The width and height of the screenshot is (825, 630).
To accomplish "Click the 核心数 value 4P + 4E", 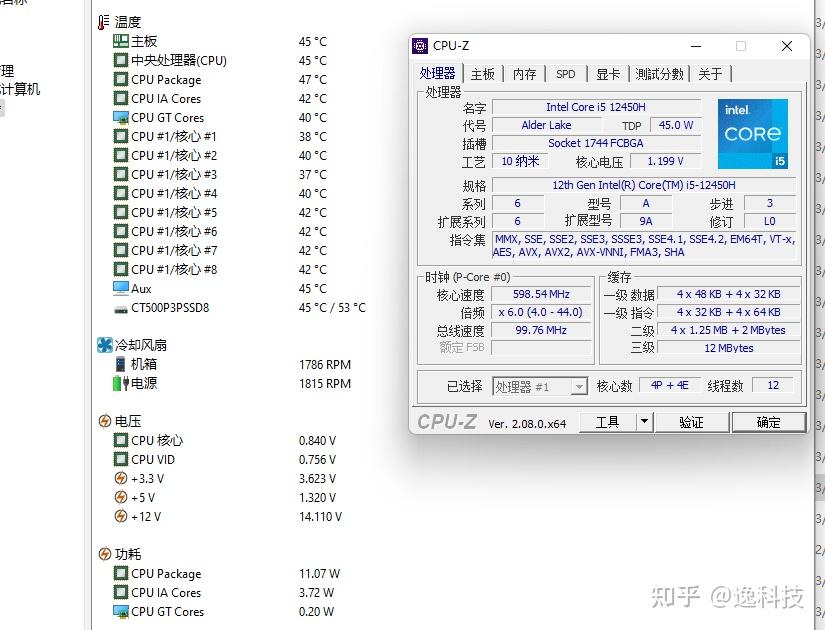I will point(669,385).
